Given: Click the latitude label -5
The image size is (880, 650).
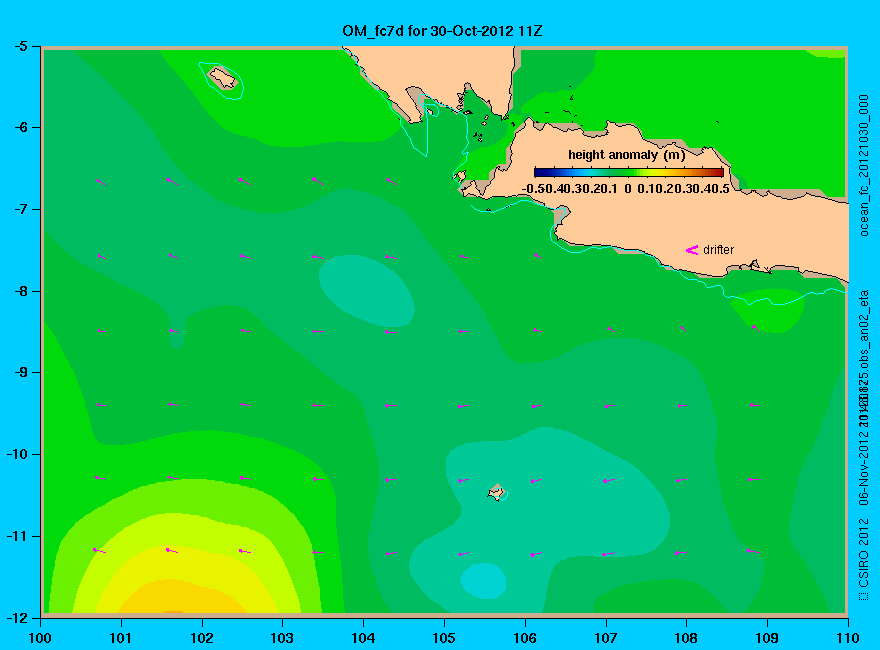Looking at the screenshot, I should 21,46.
